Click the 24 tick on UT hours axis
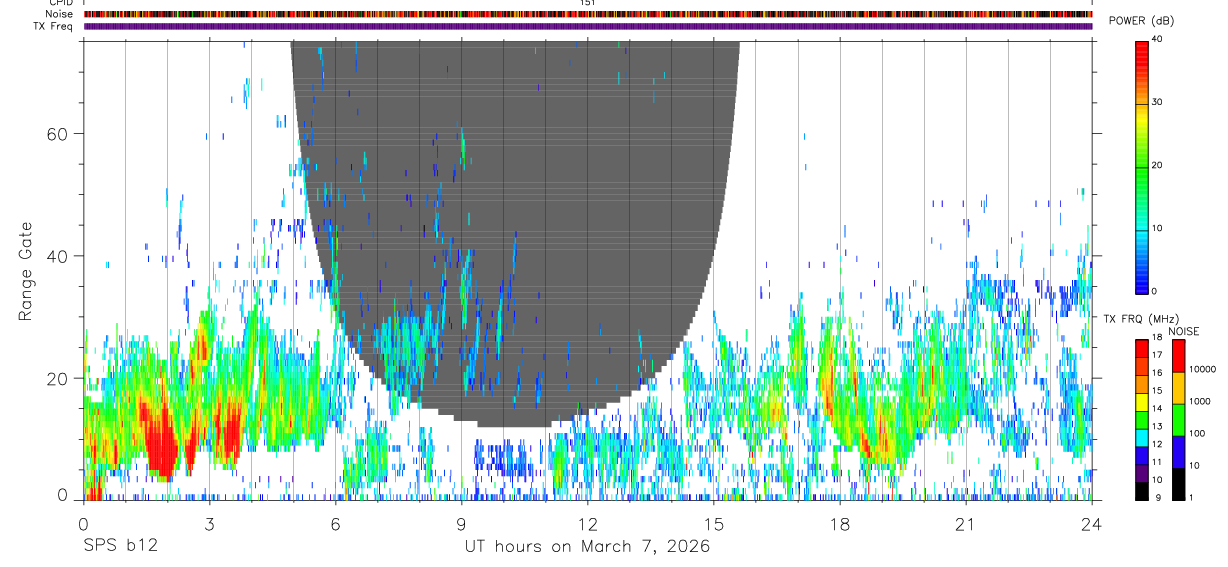The image size is (1228, 567). pyautogui.click(x=1092, y=523)
